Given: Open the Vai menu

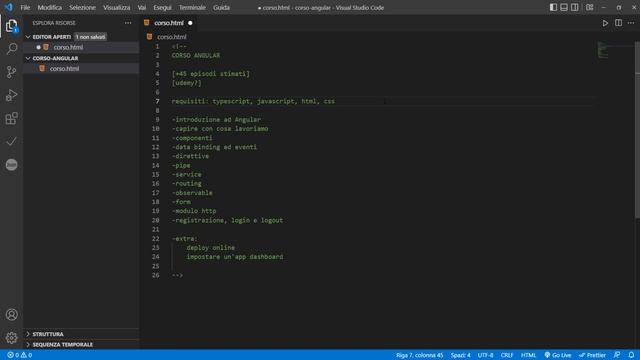Looking at the screenshot, I should (142, 7).
